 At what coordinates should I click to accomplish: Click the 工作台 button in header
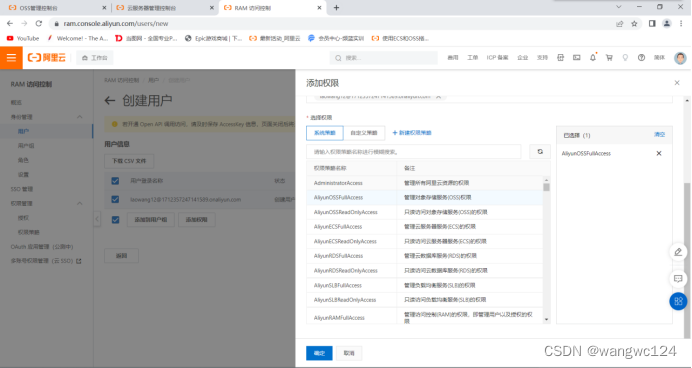pyautogui.click(x=95, y=58)
